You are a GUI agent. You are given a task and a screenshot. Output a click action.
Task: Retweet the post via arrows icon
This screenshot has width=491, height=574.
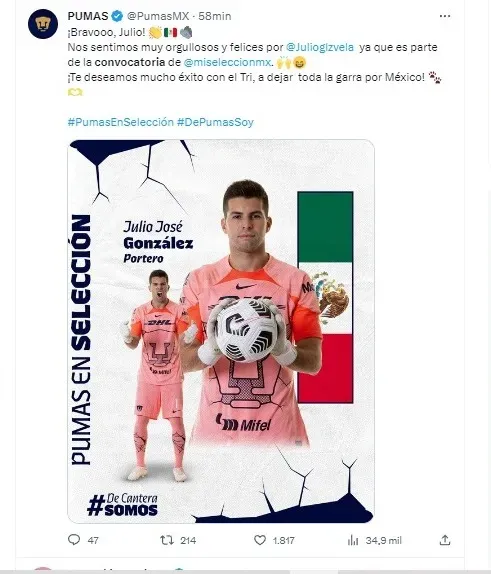pos(167,540)
